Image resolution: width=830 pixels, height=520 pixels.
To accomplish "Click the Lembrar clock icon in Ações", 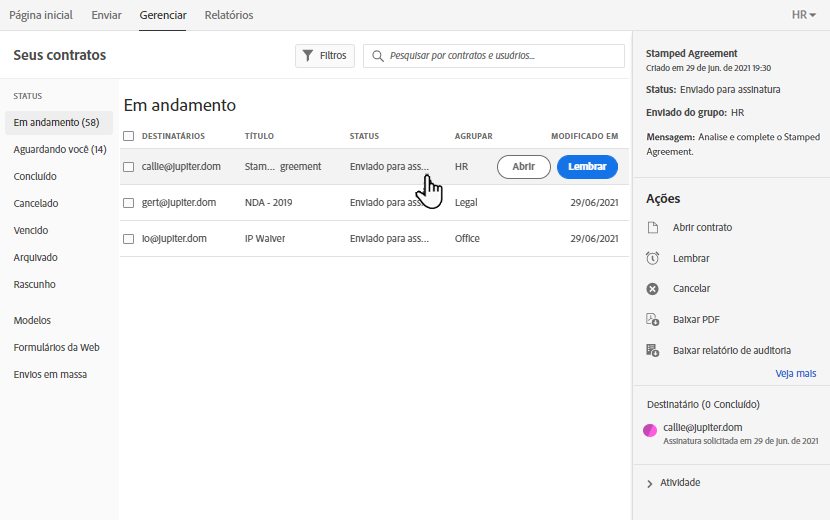I will tap(652, 259).
